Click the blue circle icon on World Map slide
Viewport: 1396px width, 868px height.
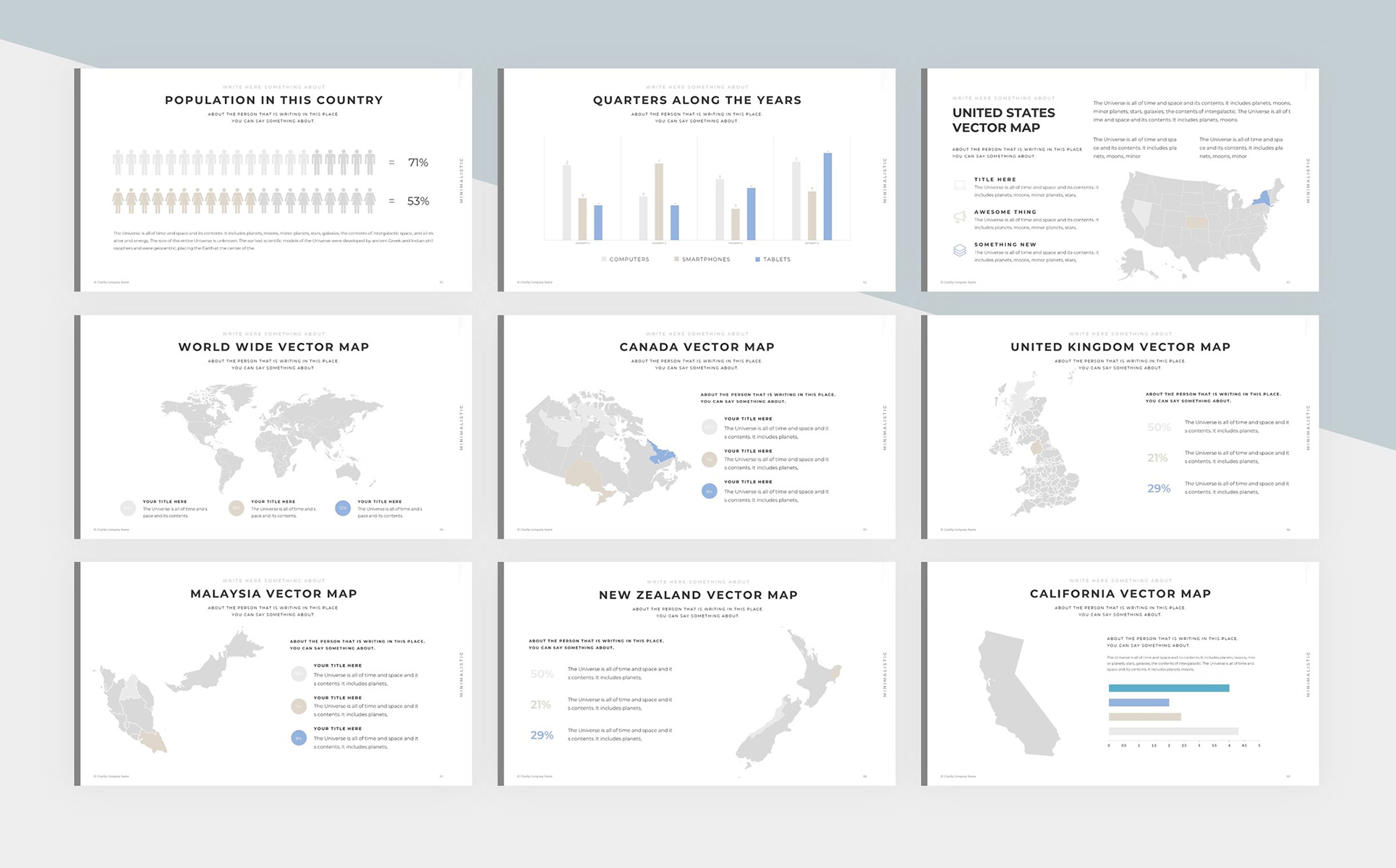[x=343, y=508]
